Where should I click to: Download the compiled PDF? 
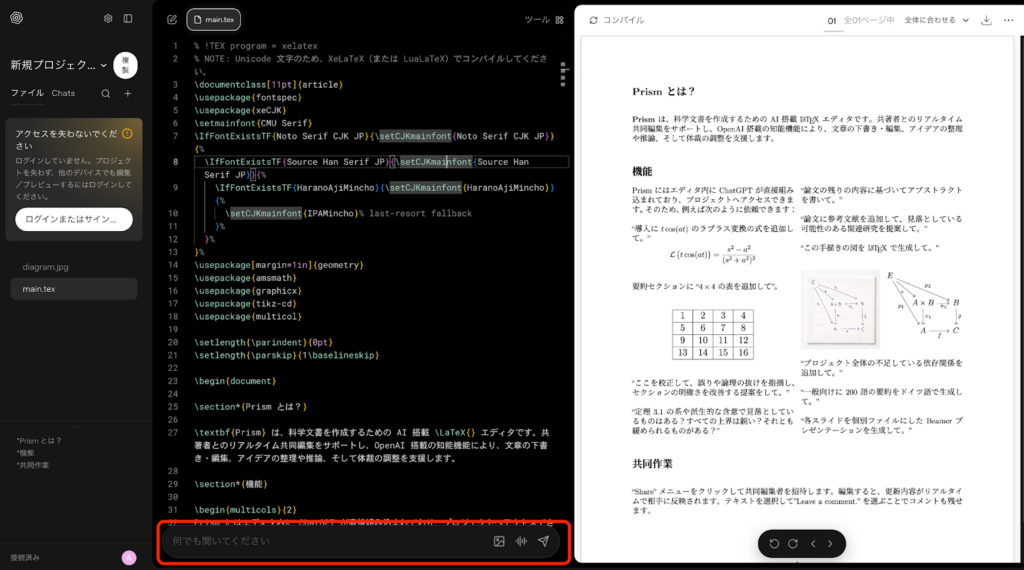click(986, 20)
